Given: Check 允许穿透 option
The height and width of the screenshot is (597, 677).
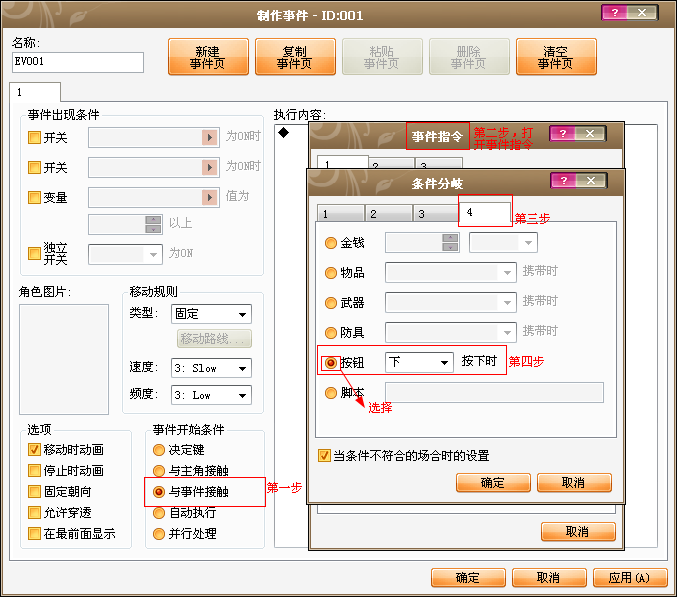Looking at the screenshot, I should point(34,512).
